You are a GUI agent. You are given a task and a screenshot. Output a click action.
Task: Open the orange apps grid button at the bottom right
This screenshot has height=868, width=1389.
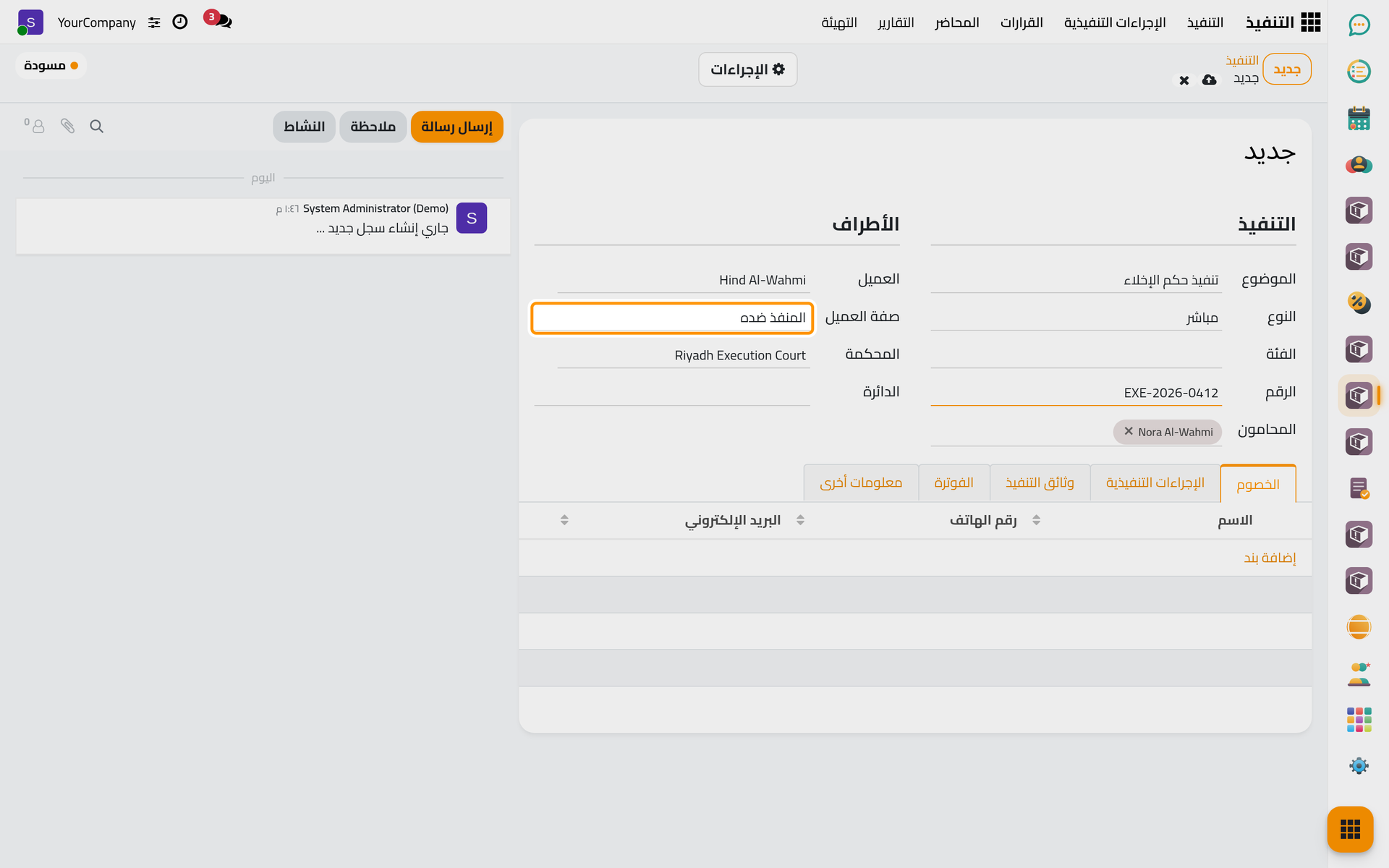(1350, 829)
